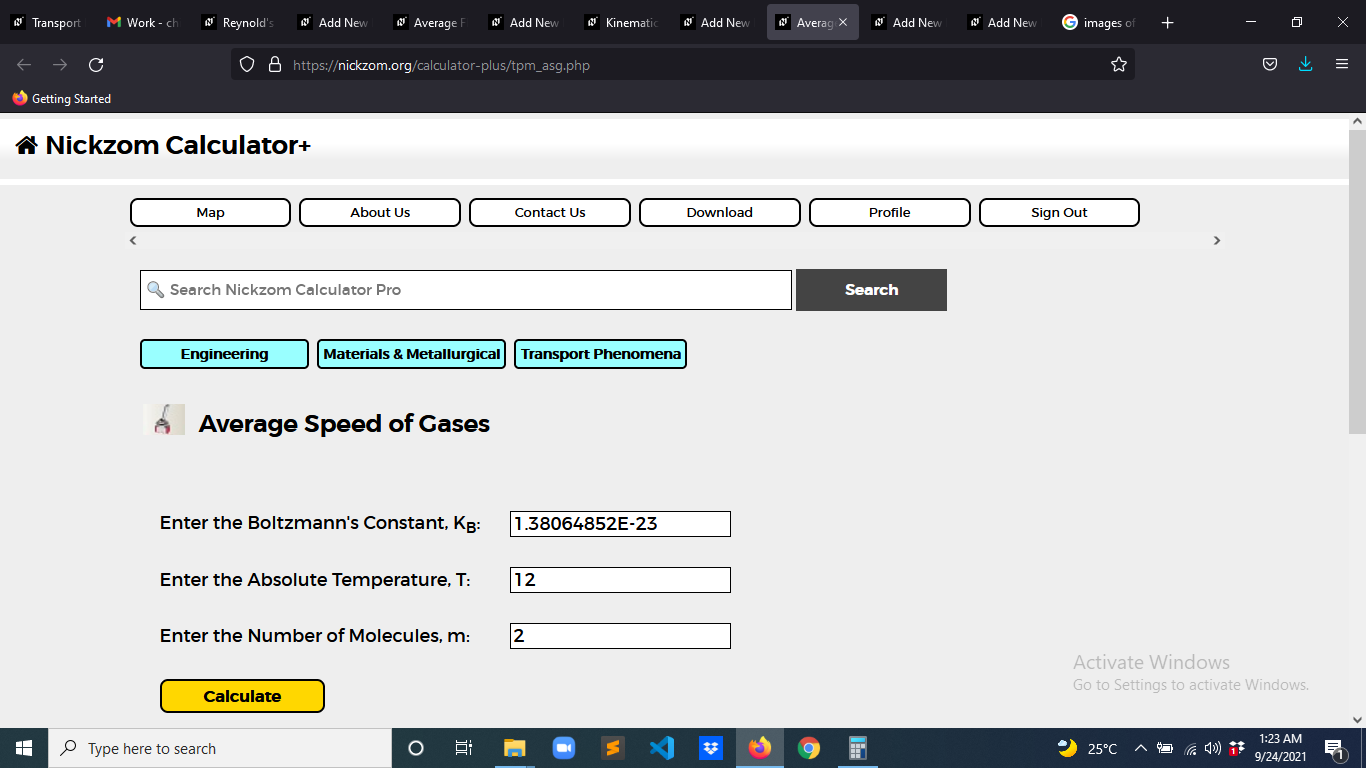Show site tracking protection shield
1366x768 pixels.
pos(248,65)
